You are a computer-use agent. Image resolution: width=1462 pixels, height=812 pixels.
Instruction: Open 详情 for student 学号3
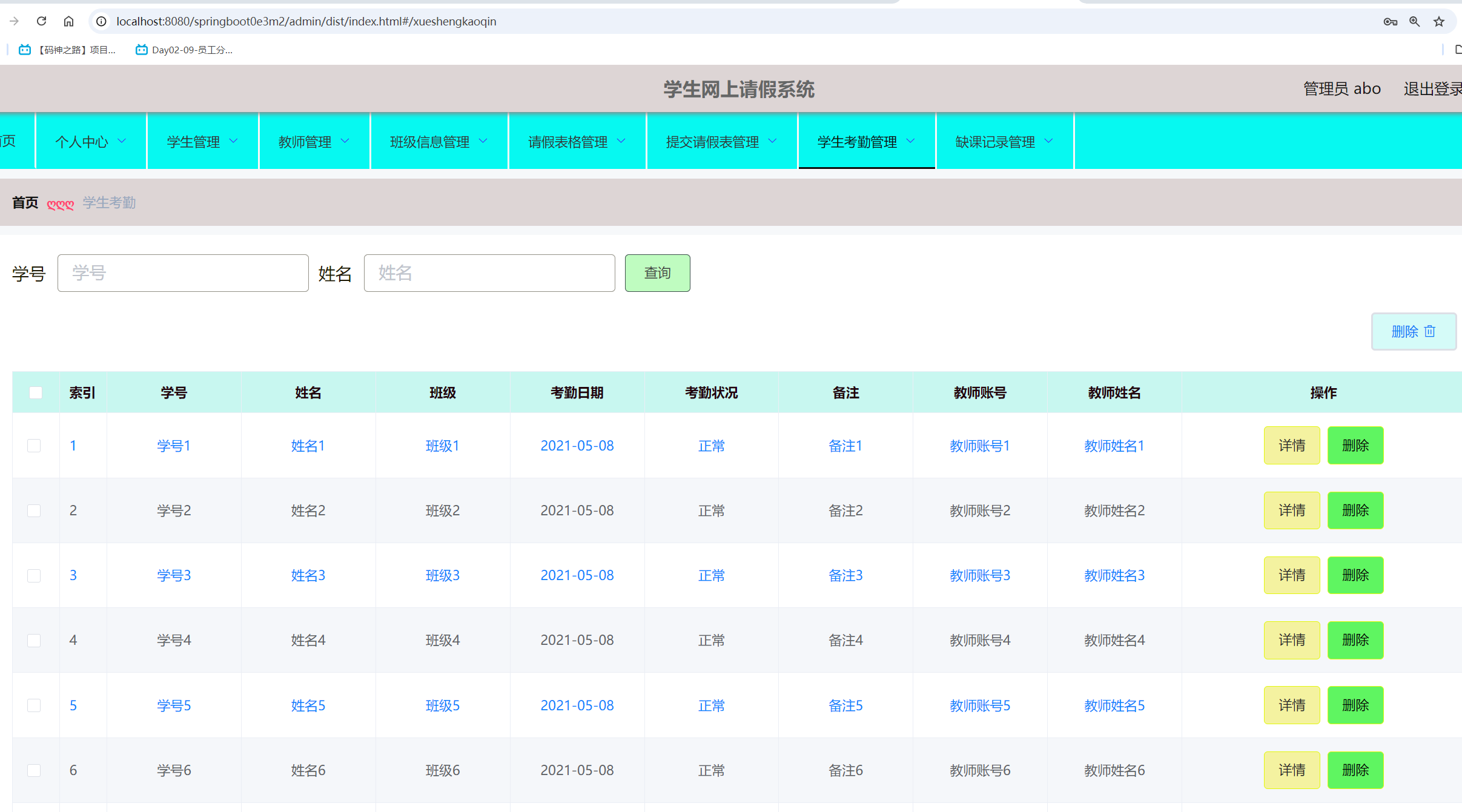[x=1292, y=575]
